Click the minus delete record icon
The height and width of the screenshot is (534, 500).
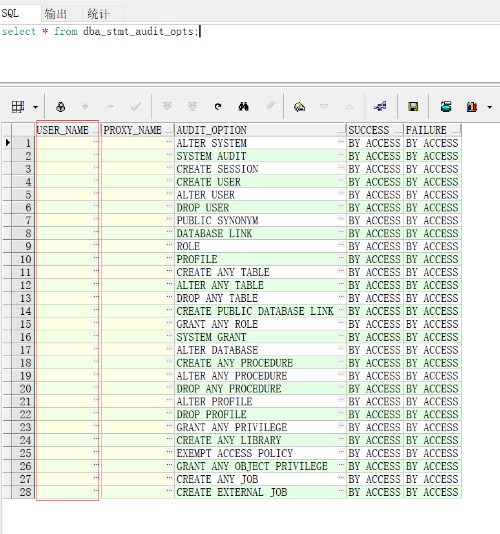[x=110, y=107]
